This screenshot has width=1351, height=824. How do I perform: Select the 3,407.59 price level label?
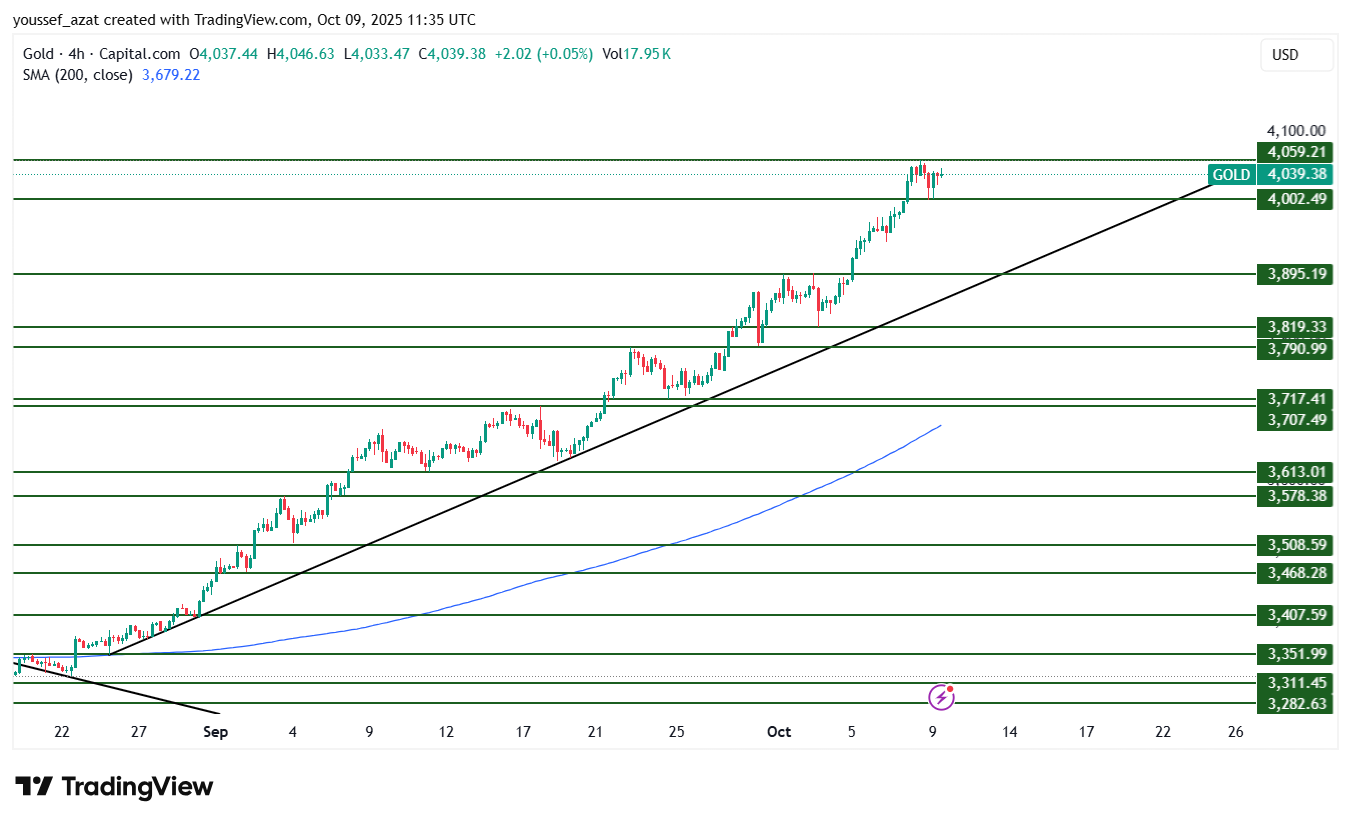coord(1296,615)
